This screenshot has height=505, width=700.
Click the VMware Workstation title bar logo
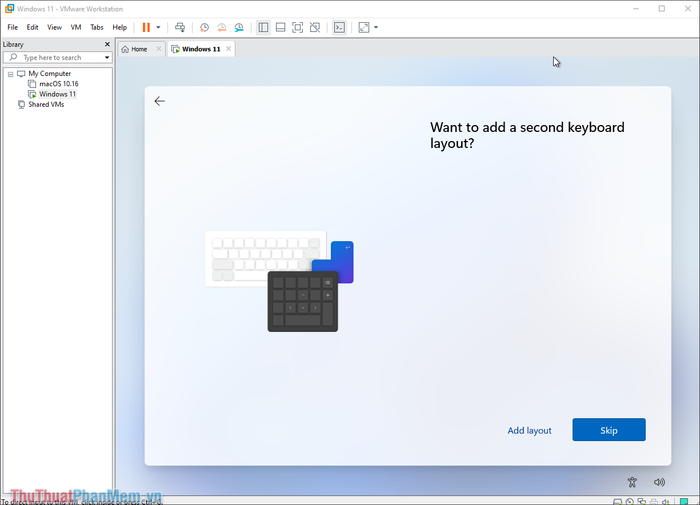9,8
